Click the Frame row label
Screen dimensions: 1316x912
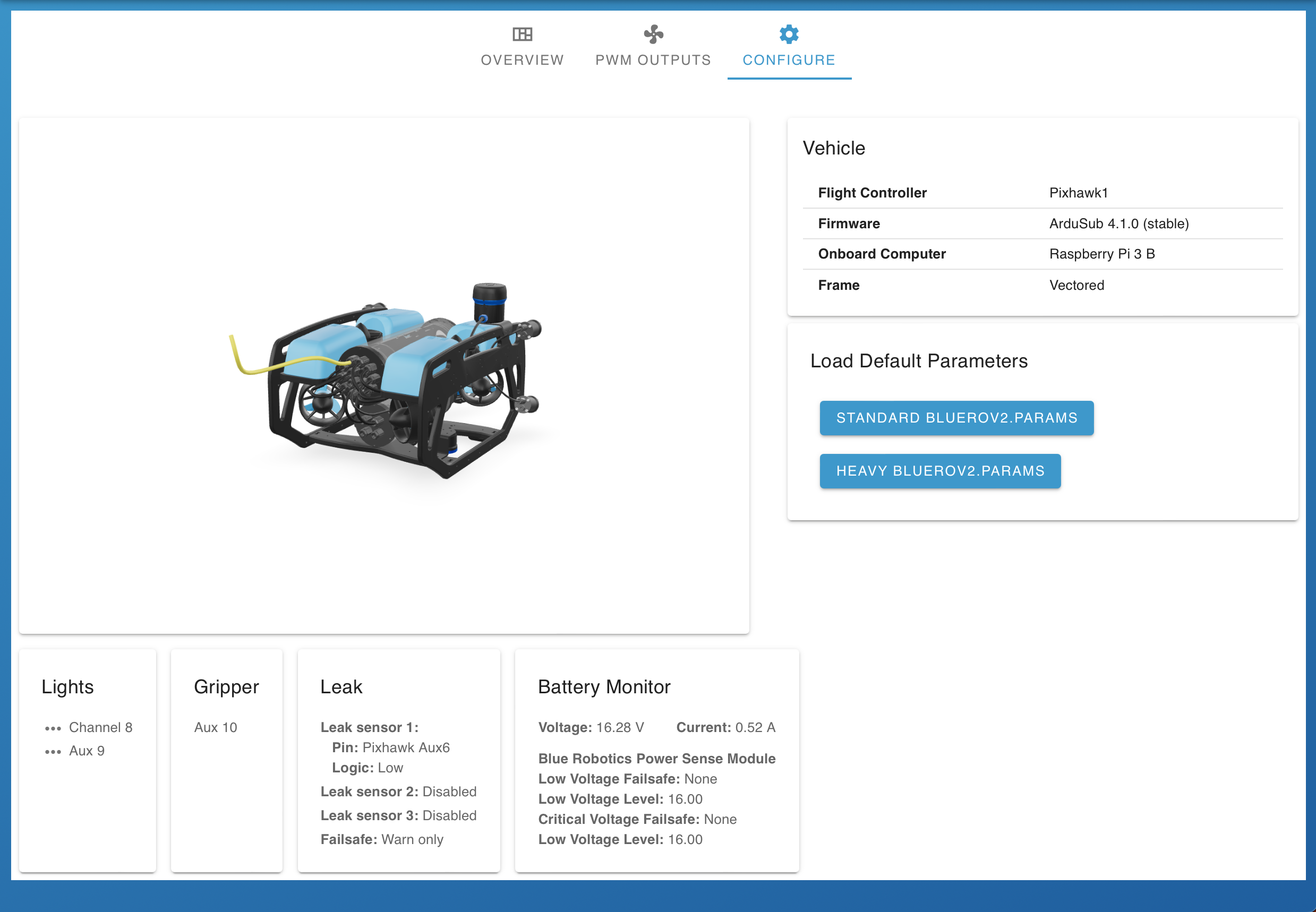838,285
